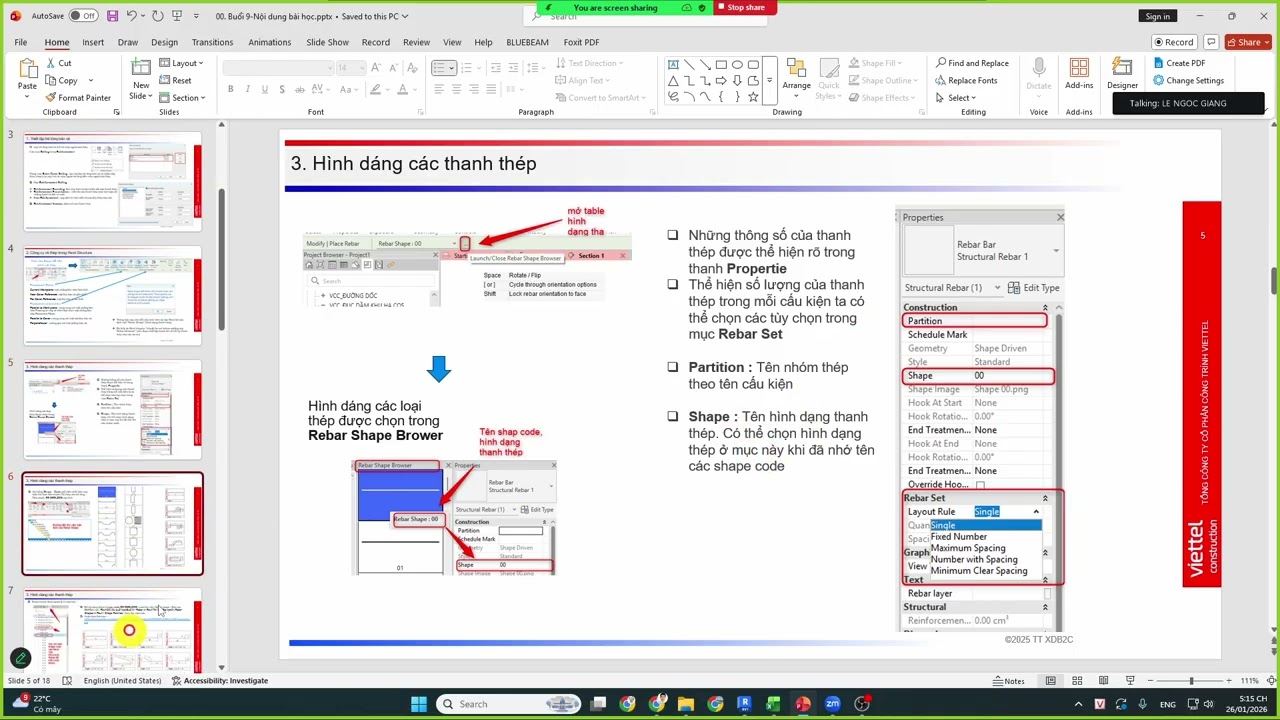Switch to Normal view
Viewport: 1280px width, 720px height.
[1050, 681]
